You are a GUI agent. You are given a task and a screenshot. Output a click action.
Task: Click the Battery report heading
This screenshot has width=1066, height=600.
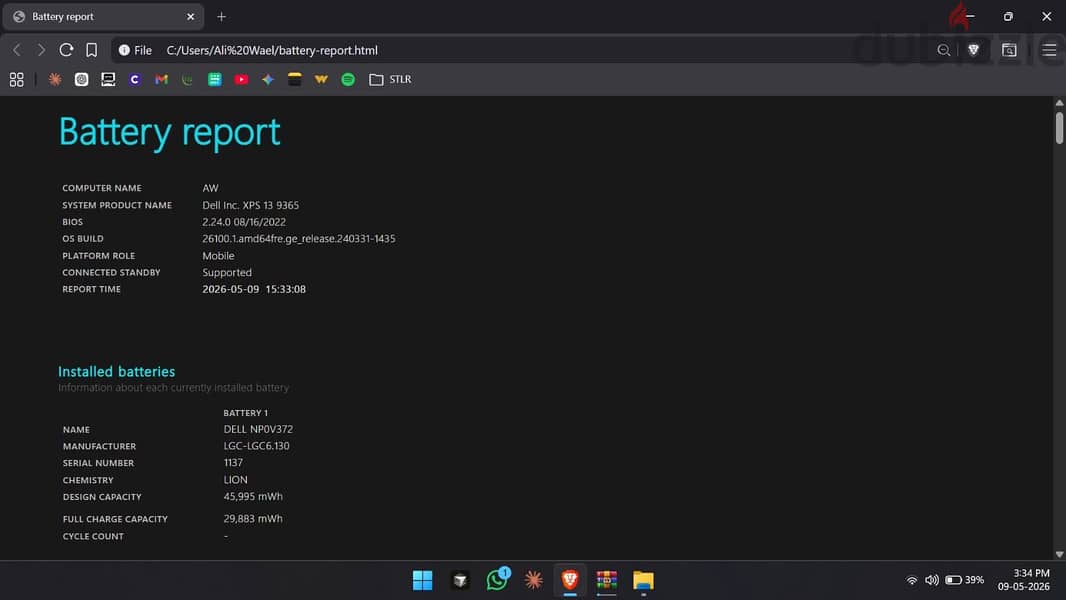point(169,132)
